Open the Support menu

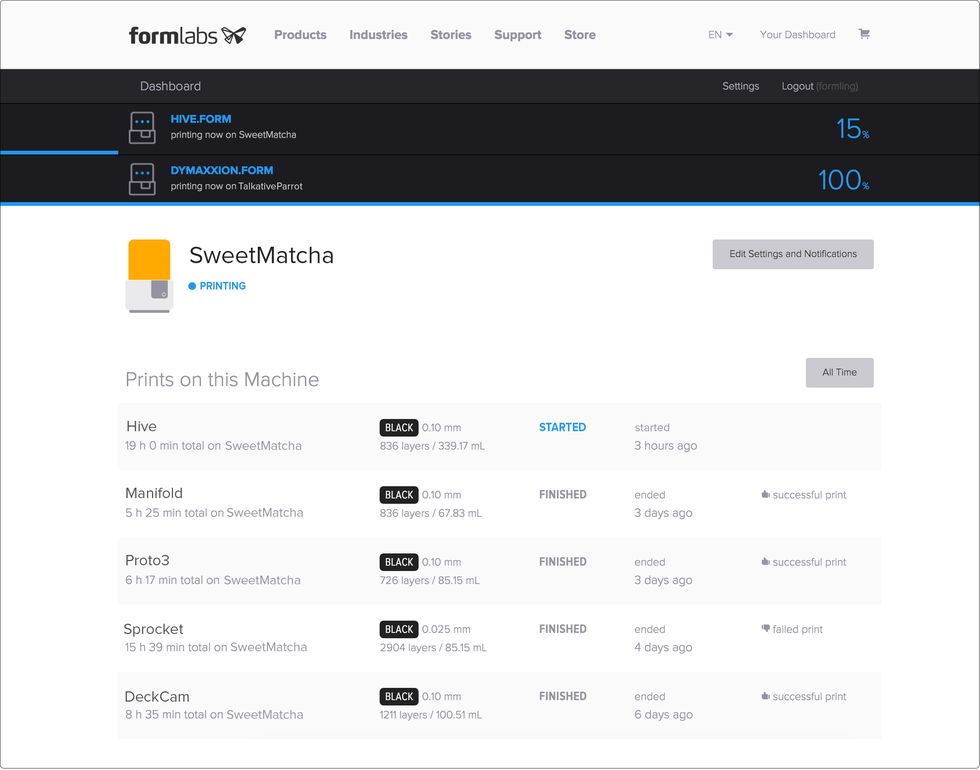[x=517, y=35]
